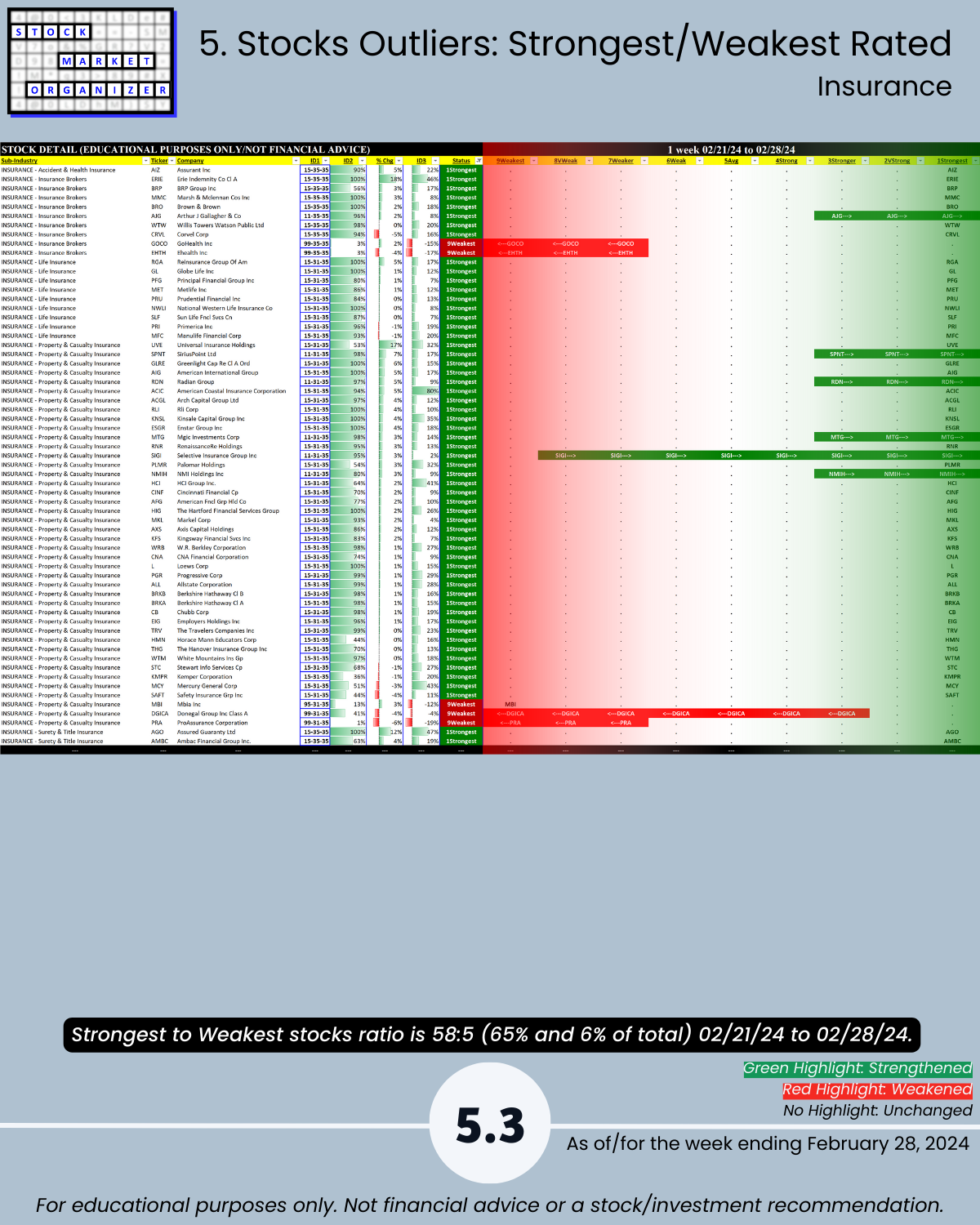
Task: Click the '<---EHTH' cell under 7Weaker
Action: coord(621,252)
